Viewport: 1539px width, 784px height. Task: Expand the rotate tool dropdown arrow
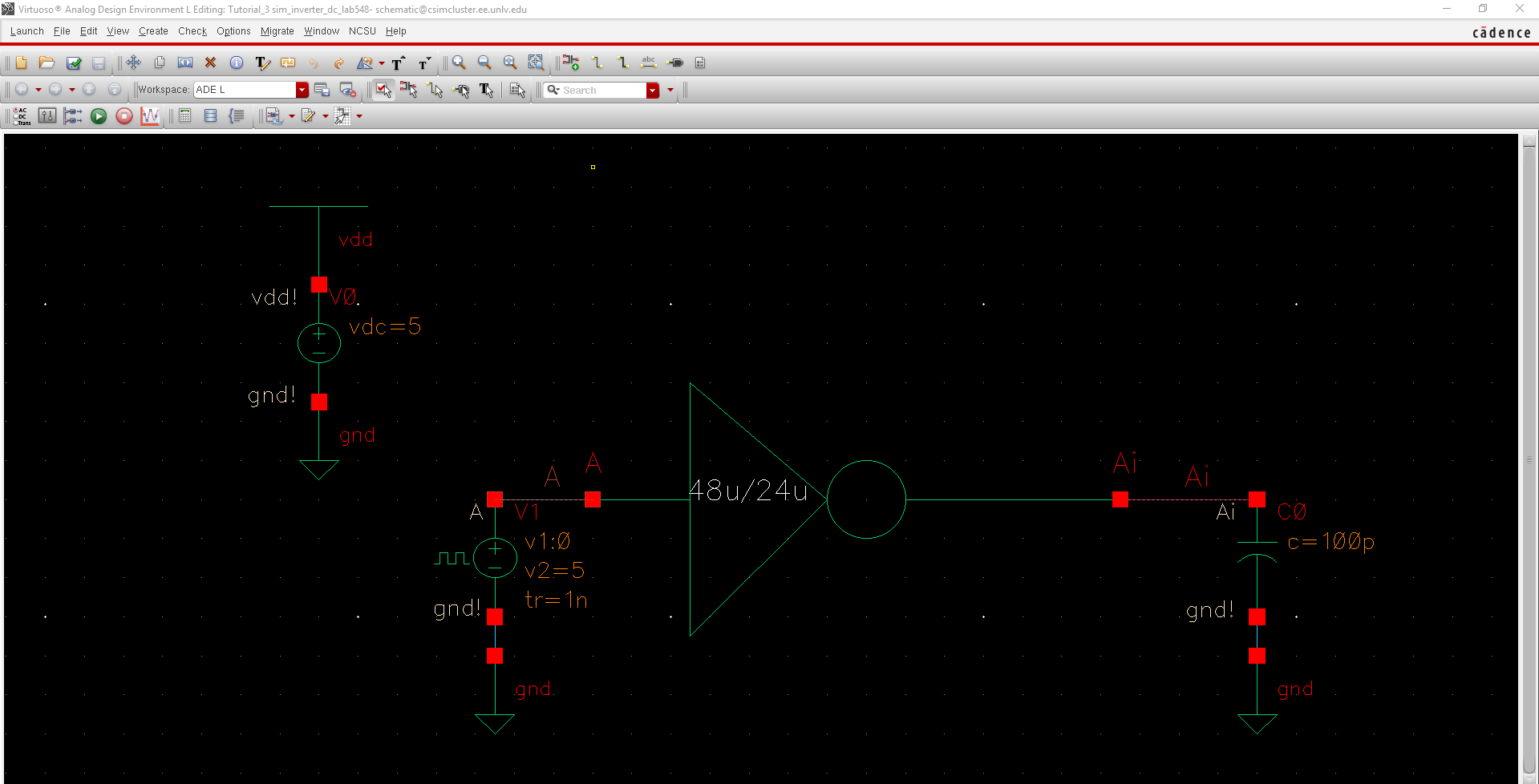coord(382,63)
